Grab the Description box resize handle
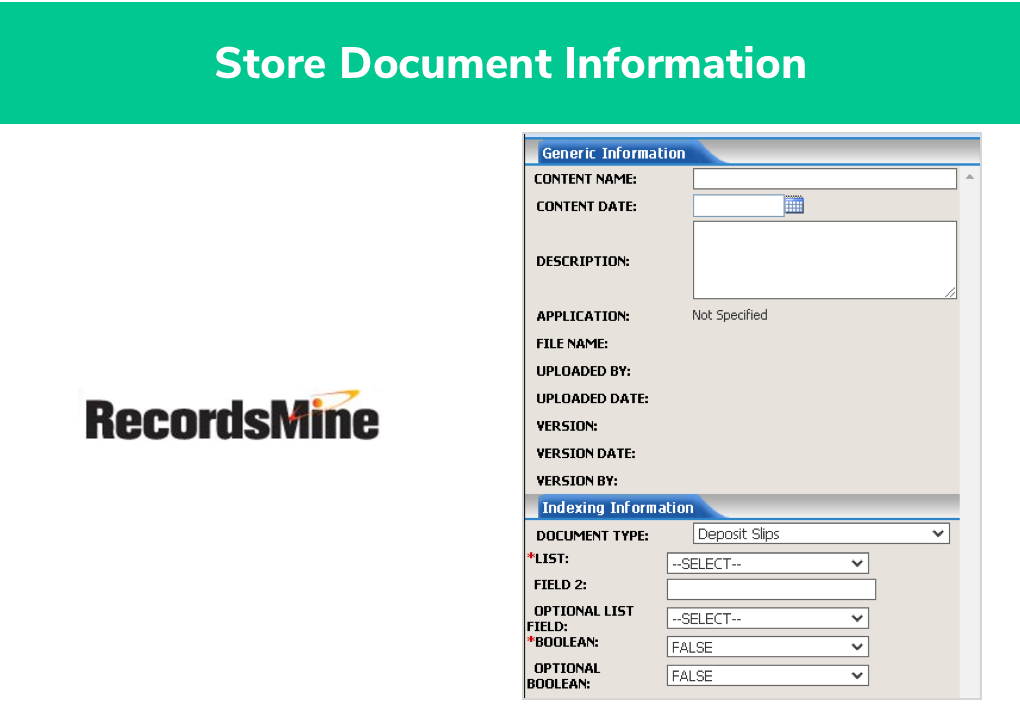The image size is (1020, 720). pyautogui.click(x=950, y=293)
